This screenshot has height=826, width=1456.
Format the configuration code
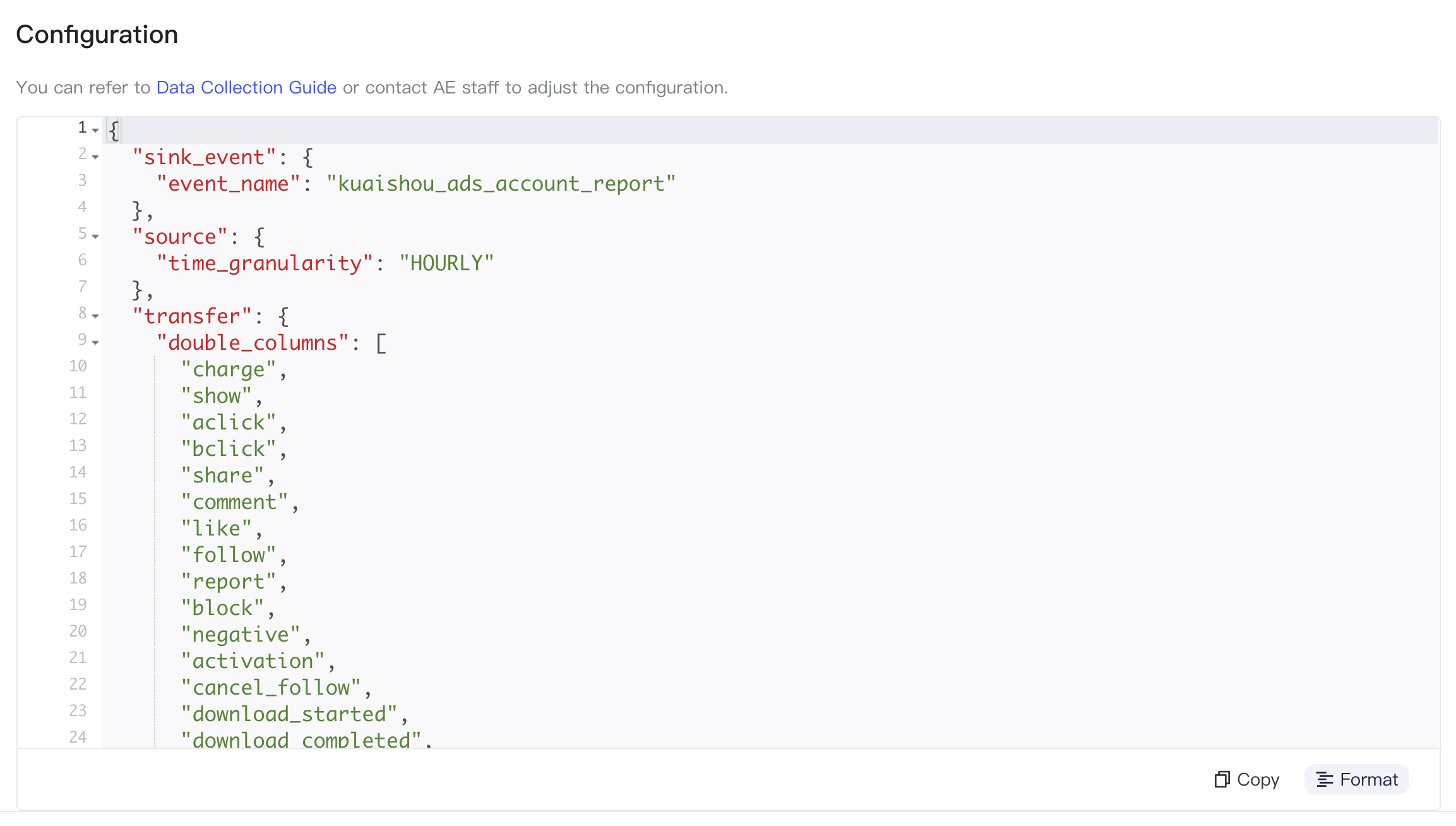[1357, 779]
